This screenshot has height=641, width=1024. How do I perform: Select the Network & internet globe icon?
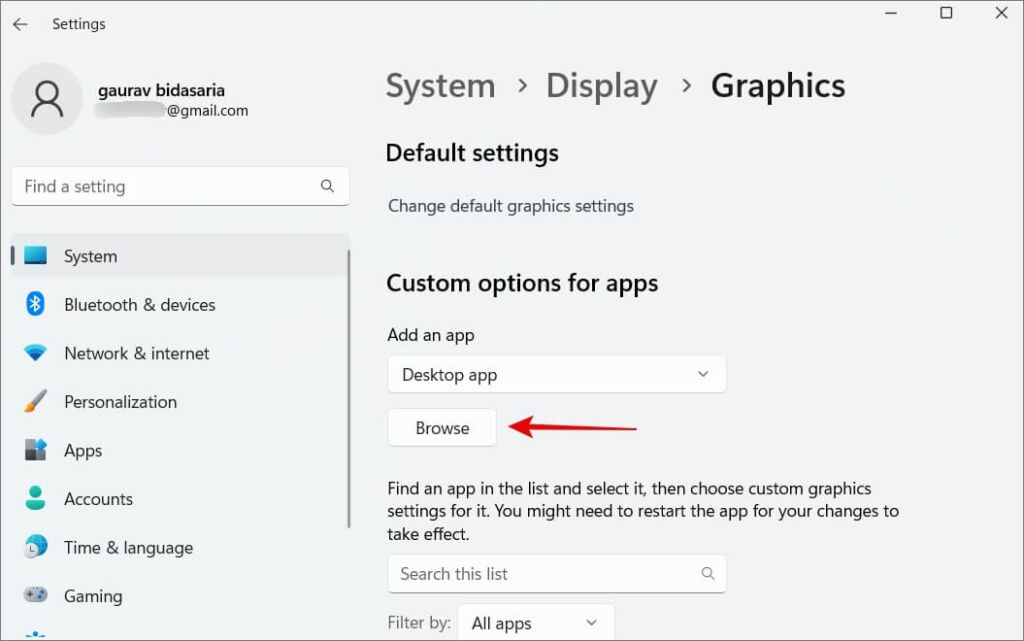pos(34,353)
